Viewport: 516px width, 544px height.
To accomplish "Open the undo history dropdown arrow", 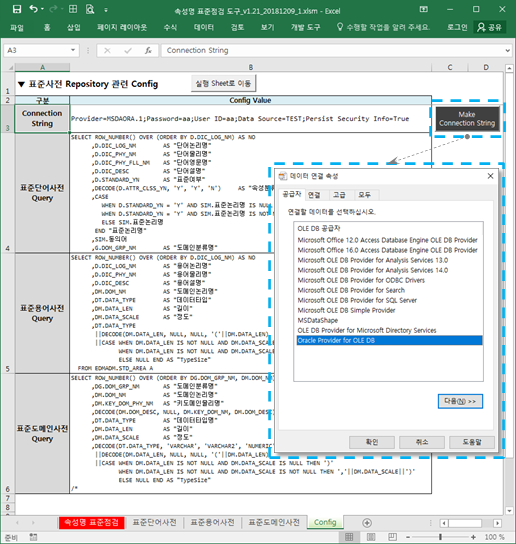I will [42, 9].
